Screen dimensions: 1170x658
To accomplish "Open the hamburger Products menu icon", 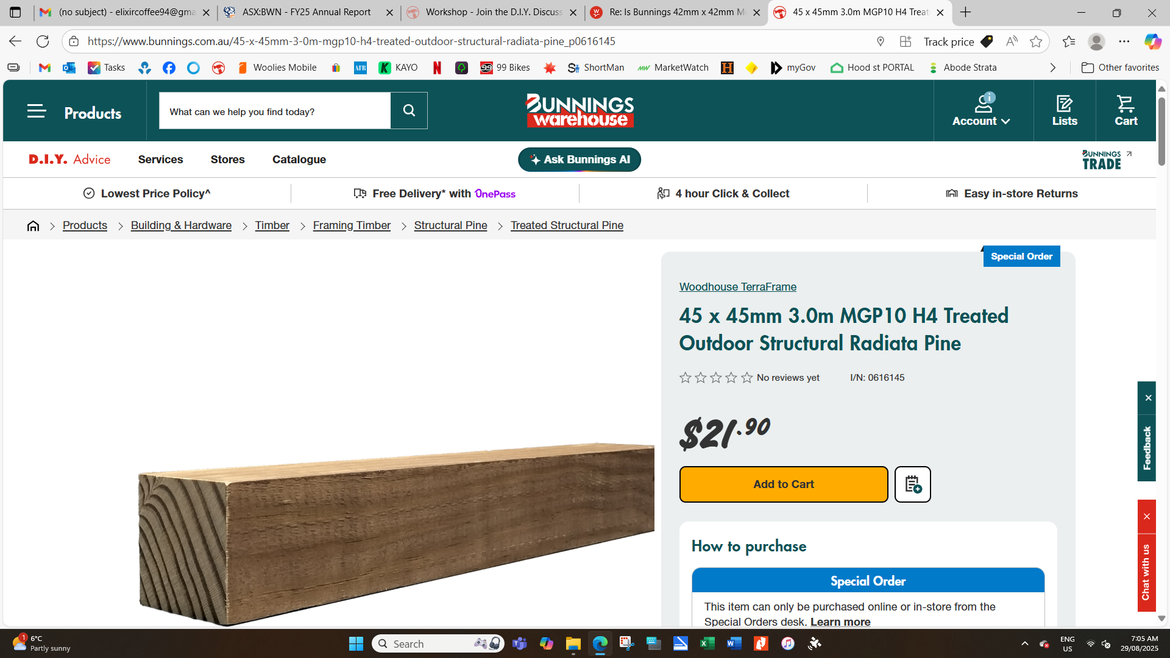I will pyautogui.click(x=37, y=112).
